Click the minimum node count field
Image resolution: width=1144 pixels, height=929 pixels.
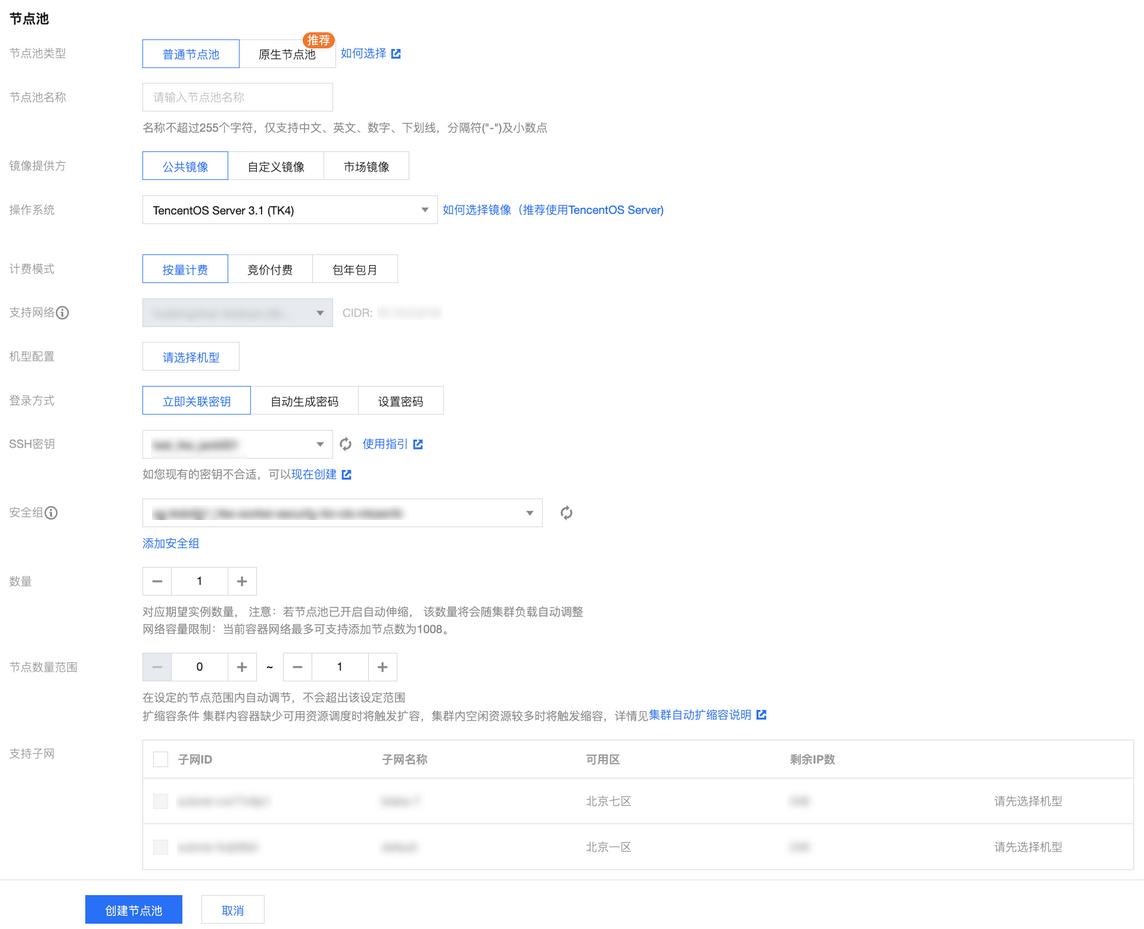tap(199, 666)
